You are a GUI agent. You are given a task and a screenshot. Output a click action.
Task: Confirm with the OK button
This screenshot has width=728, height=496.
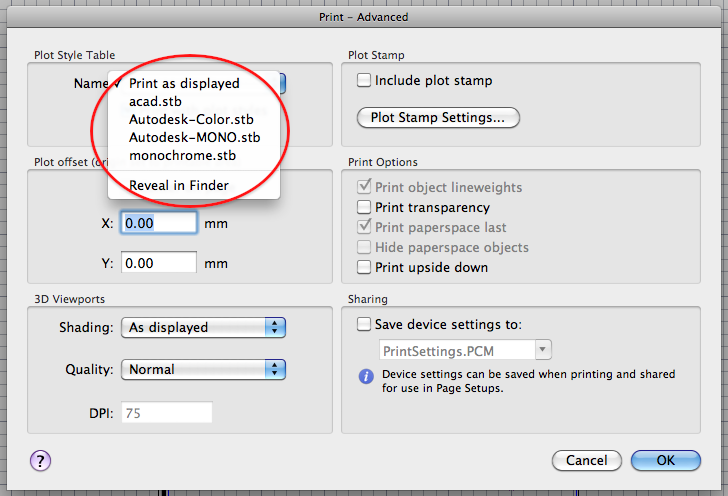[665, 460]
